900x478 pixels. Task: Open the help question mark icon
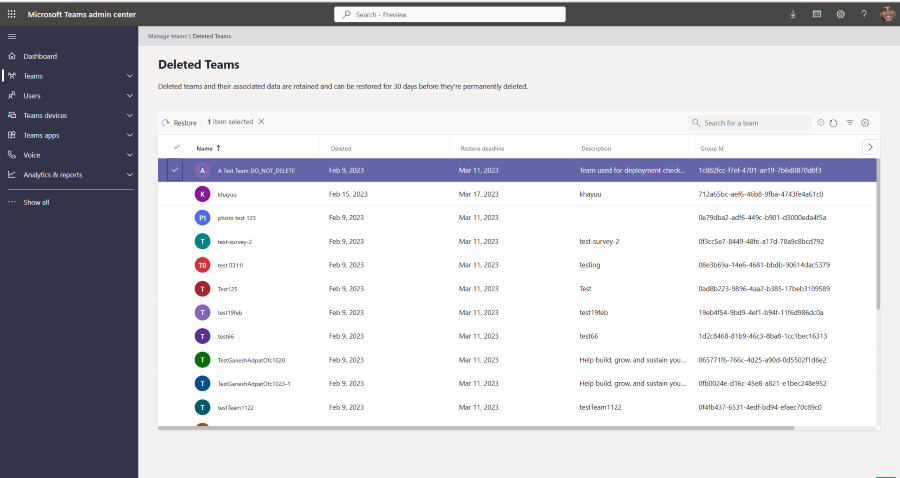(x=864, y=14)
